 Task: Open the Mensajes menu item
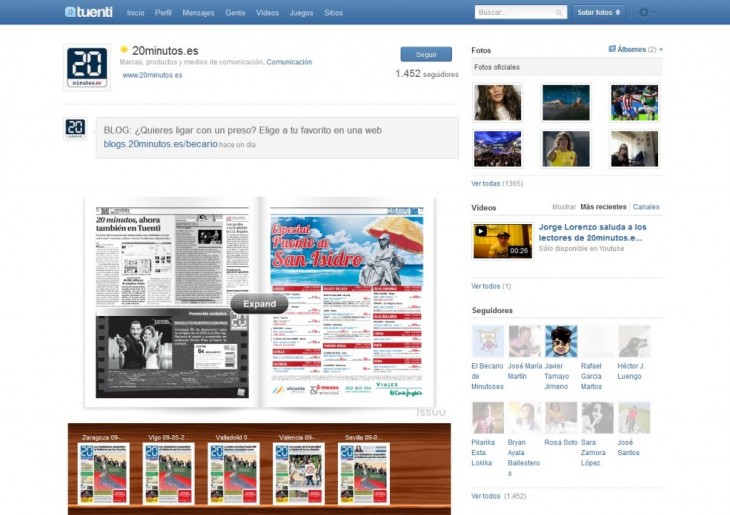click(x=198, y=13)
